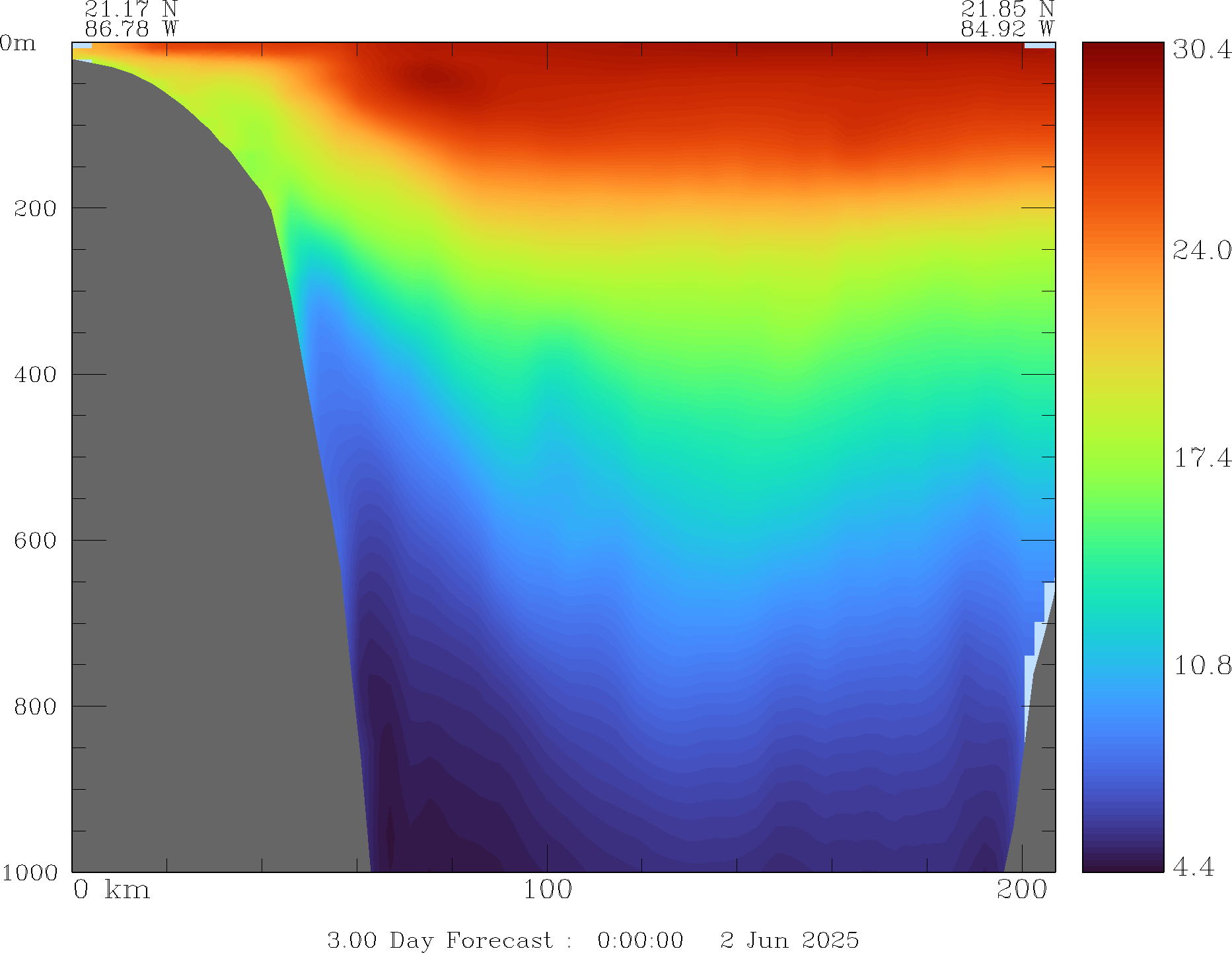Click the 600 depth axis label

click(x=36, y=541)
